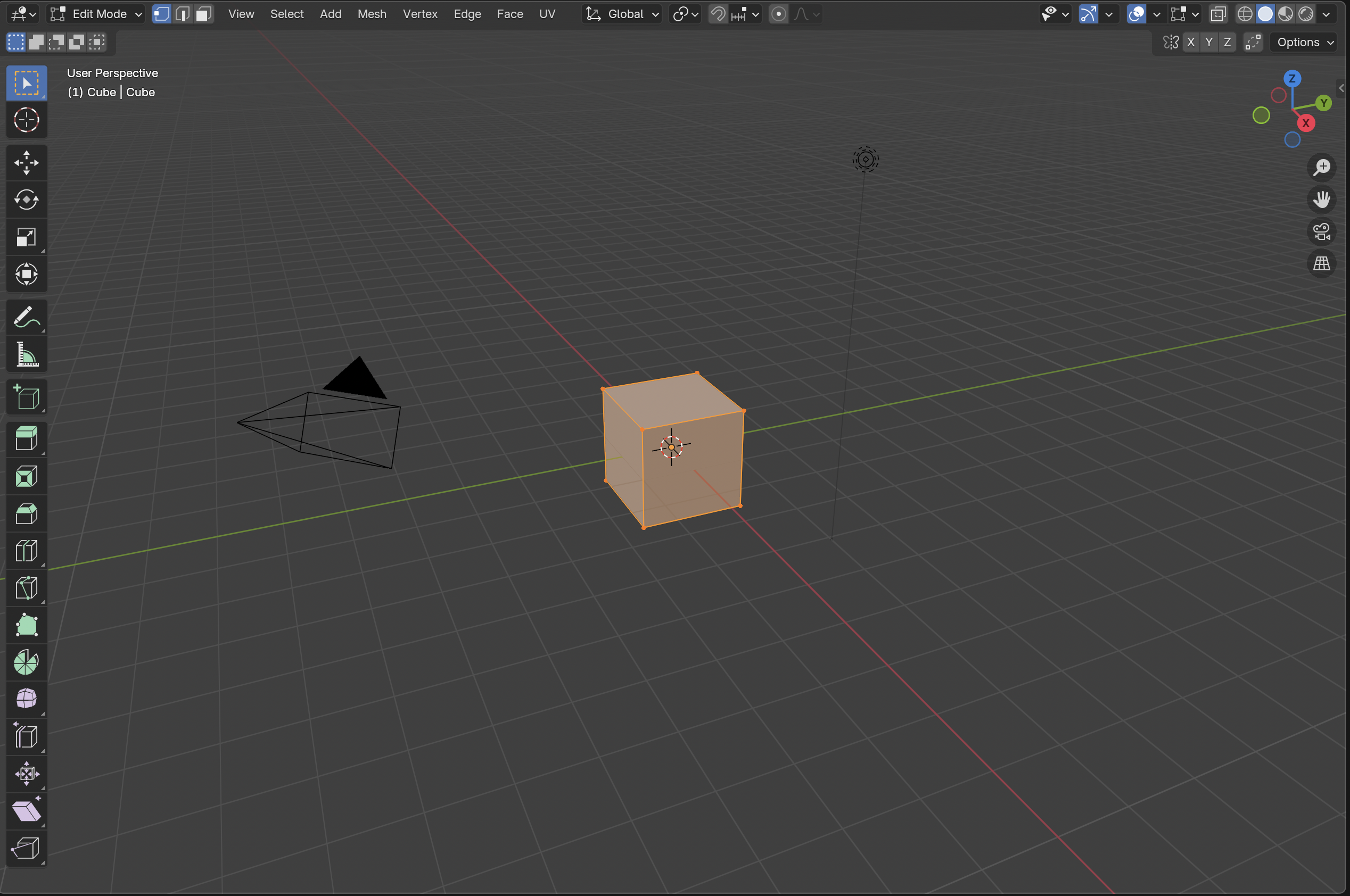1350x896 pixels.
Task: Select the Rotate tool
Action: click(x=26, y=200)
